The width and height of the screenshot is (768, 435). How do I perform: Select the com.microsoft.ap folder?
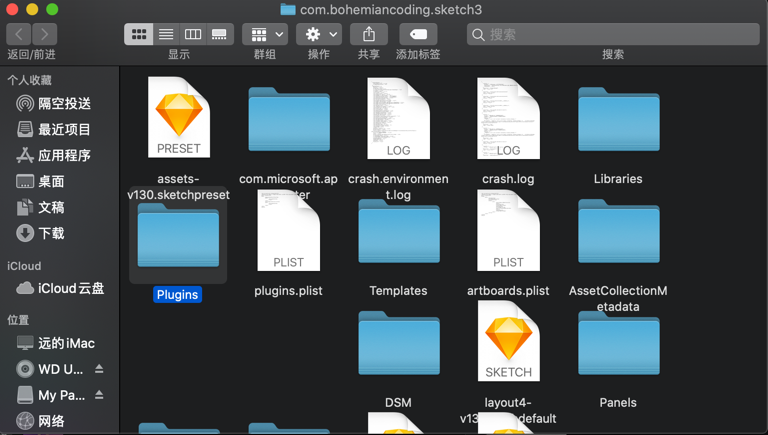289,119
